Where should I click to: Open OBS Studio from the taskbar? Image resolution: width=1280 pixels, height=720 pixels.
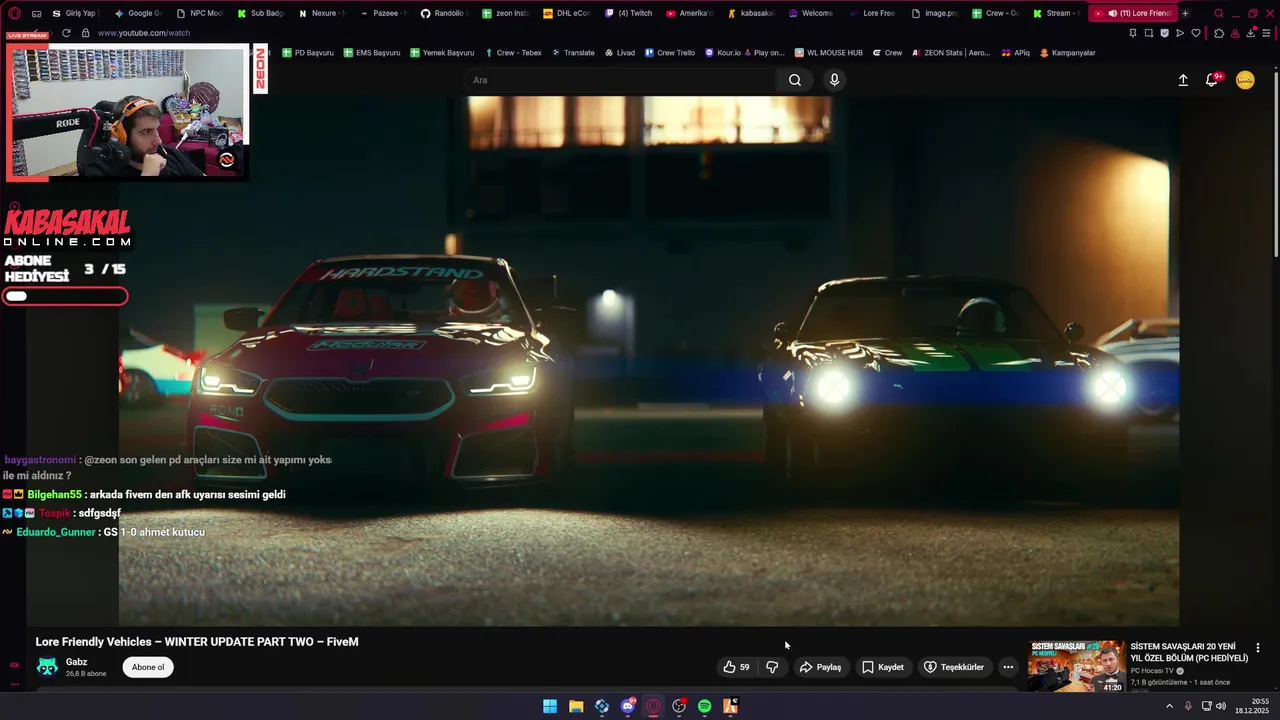pos(679,706)
